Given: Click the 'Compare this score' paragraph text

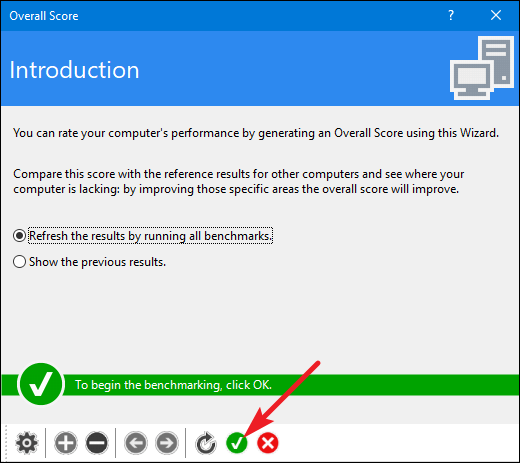Looking at the screenshot, I should (238, 181).
